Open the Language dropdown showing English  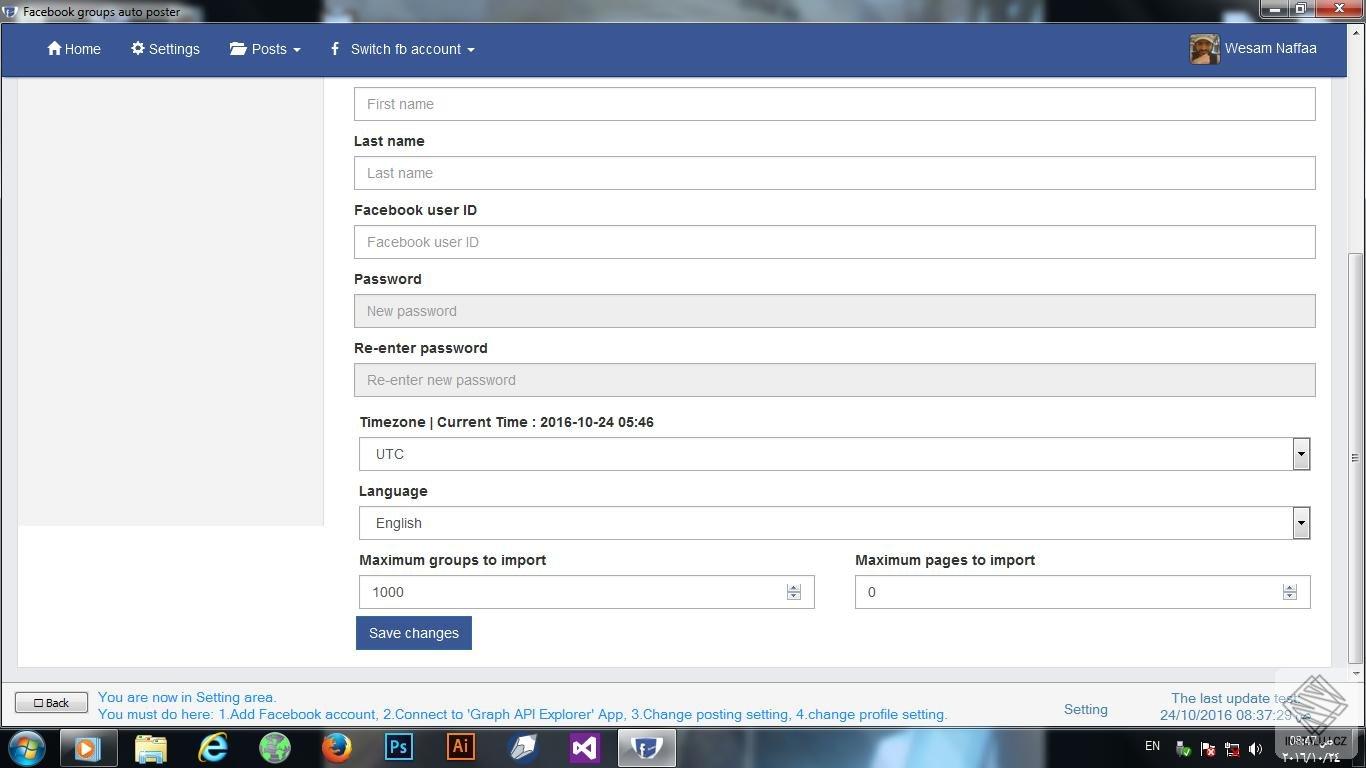[834, 523]
